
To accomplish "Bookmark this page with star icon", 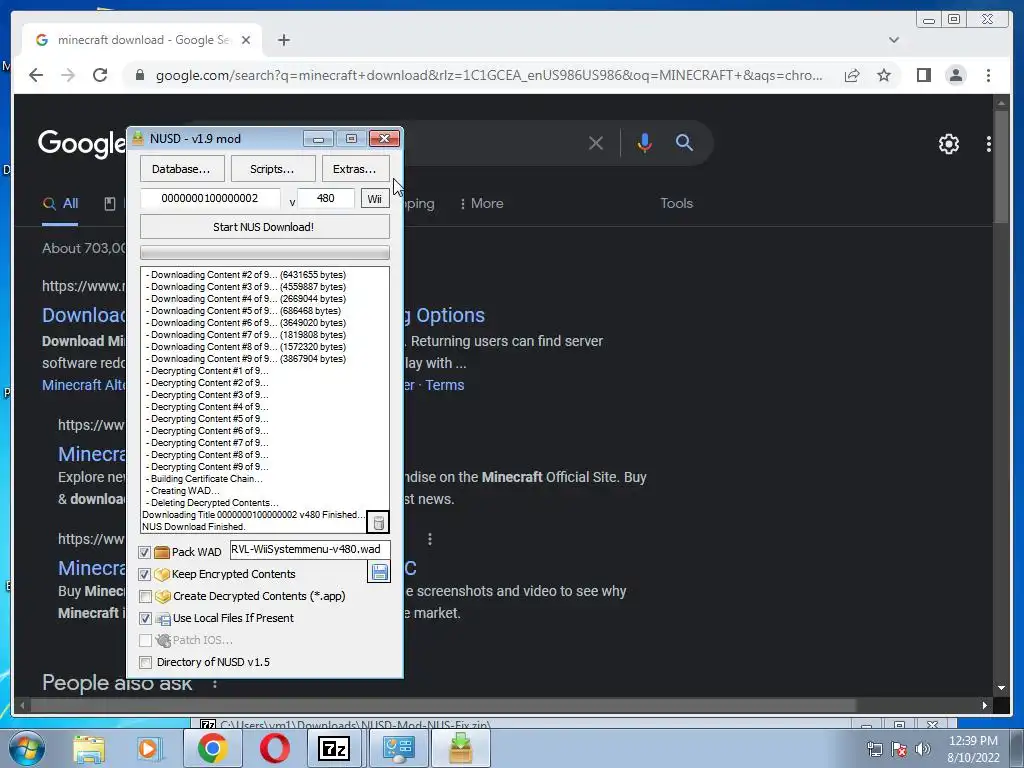I will pos(884,75).
